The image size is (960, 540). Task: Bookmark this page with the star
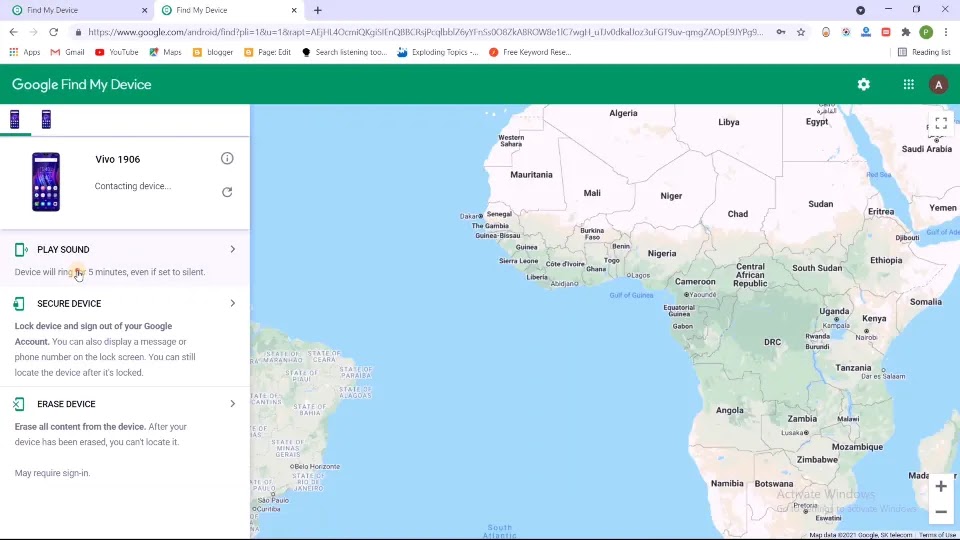pyautogui.click(x=801, y=32)
